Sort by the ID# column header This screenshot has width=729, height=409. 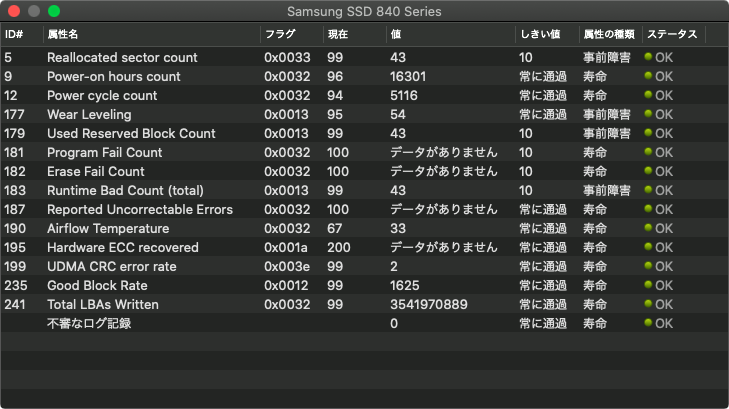coord(15,34)
